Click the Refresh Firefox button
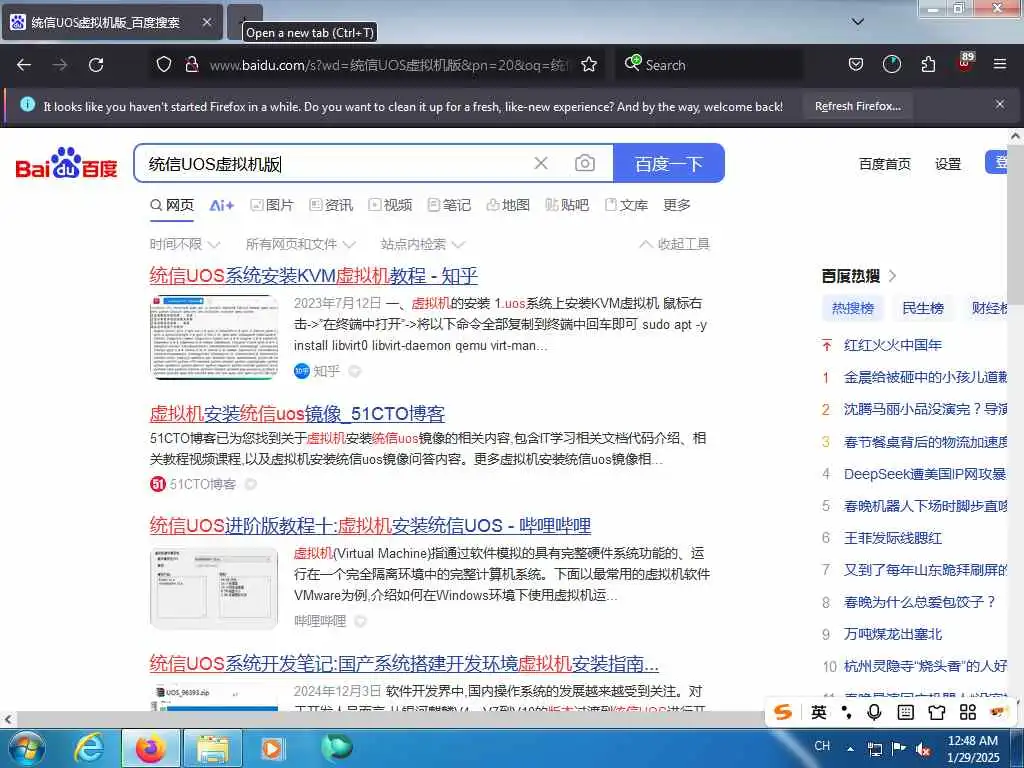The width and height of the screenshot is (1024, 768). (857, 106)
